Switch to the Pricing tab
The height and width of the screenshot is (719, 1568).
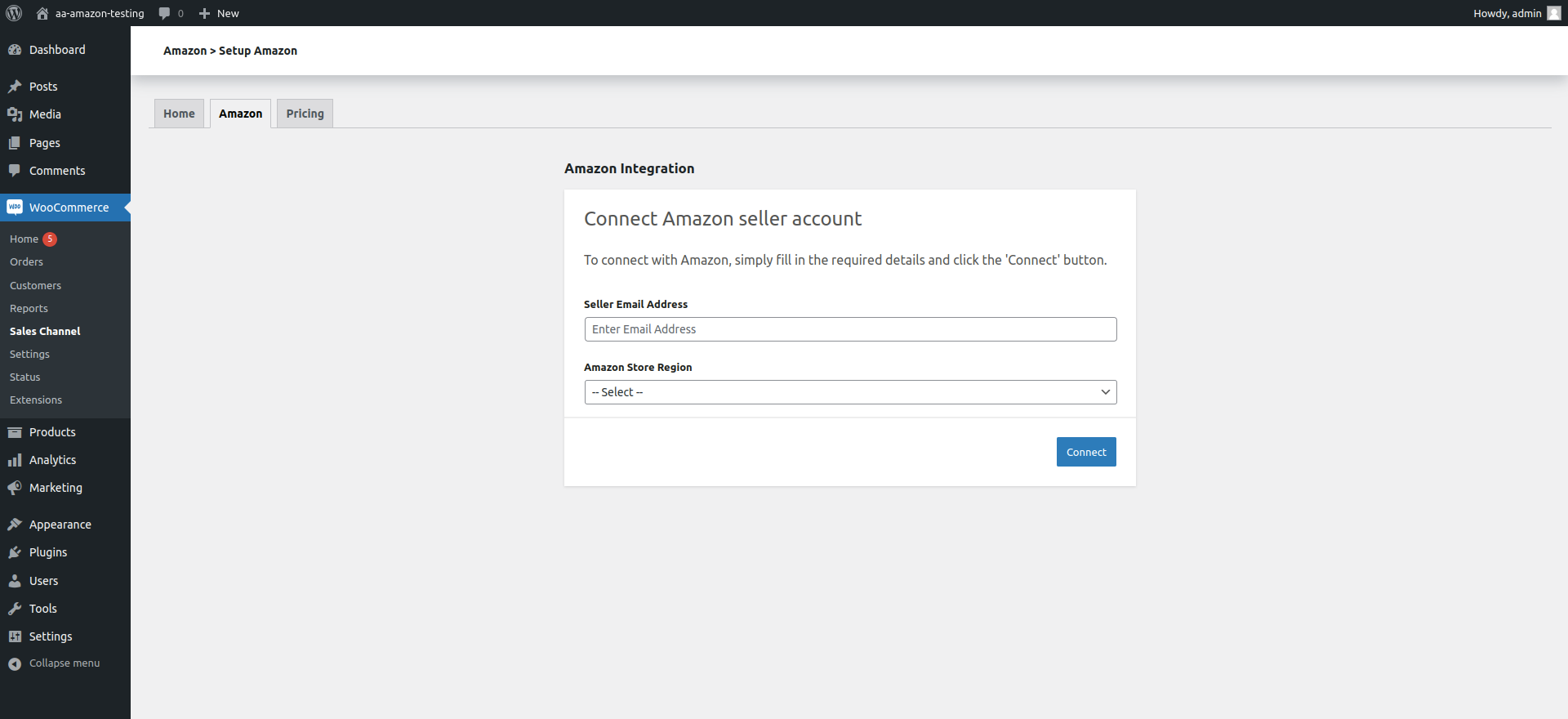305,114
